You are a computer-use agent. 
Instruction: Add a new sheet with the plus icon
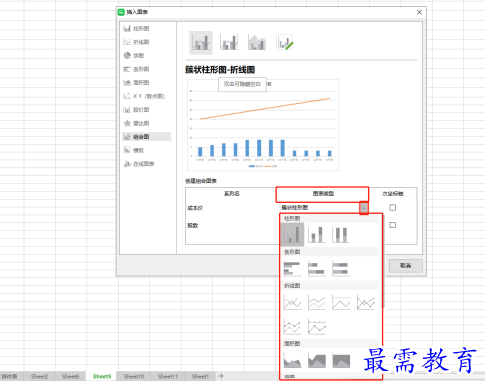pos(221,376)
